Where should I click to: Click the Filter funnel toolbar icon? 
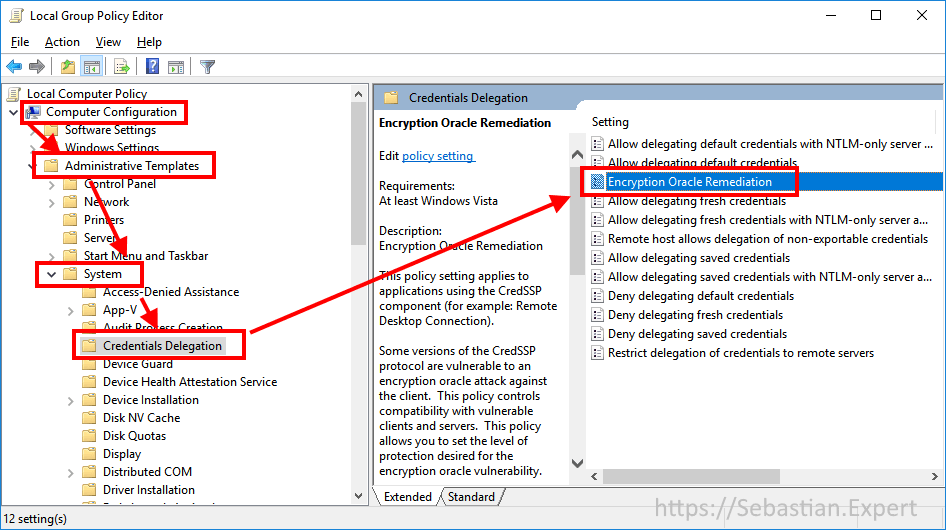tap(208, 66)
